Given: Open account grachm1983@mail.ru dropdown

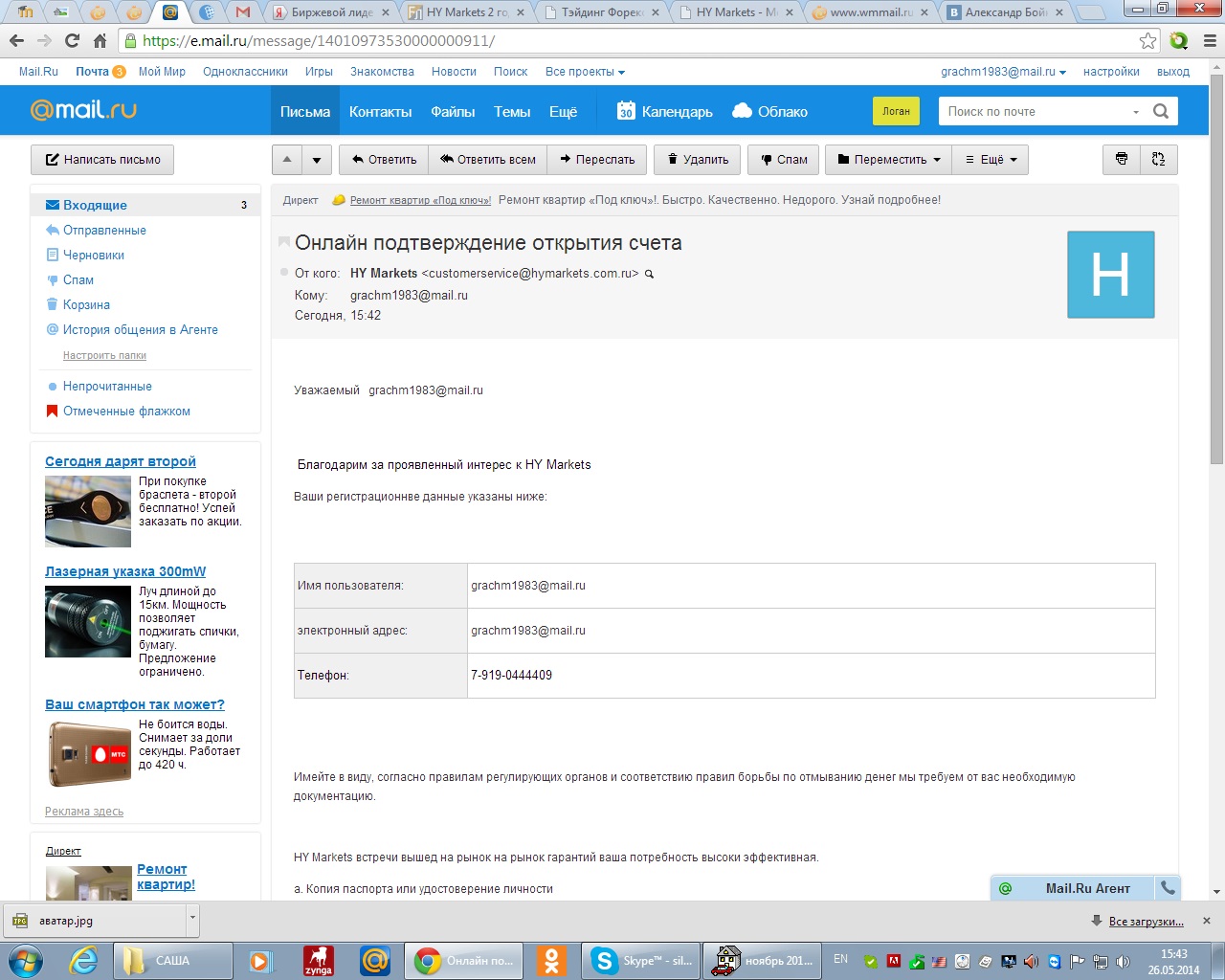Looking at the screenshot, I should [1003, 72].
